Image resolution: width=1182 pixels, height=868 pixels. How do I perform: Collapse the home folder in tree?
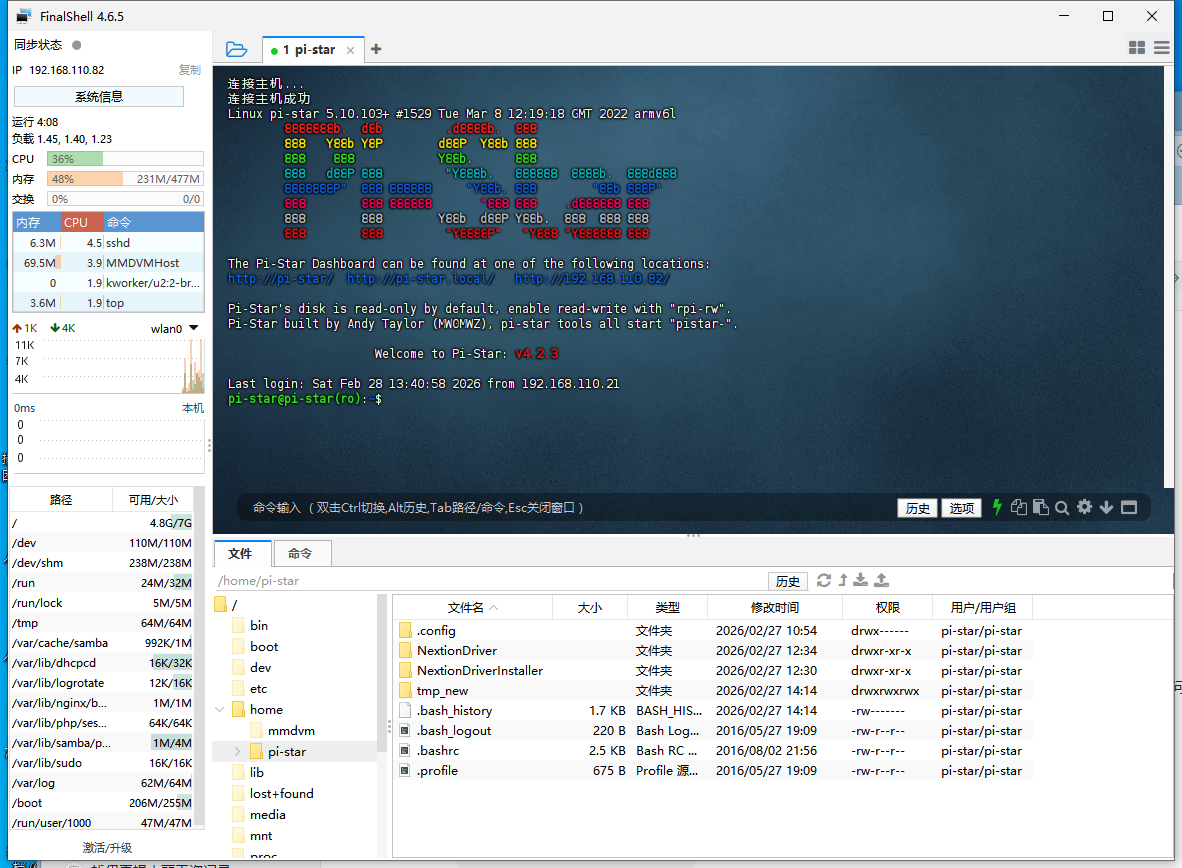pyautogui.click(x=219, y=709)
